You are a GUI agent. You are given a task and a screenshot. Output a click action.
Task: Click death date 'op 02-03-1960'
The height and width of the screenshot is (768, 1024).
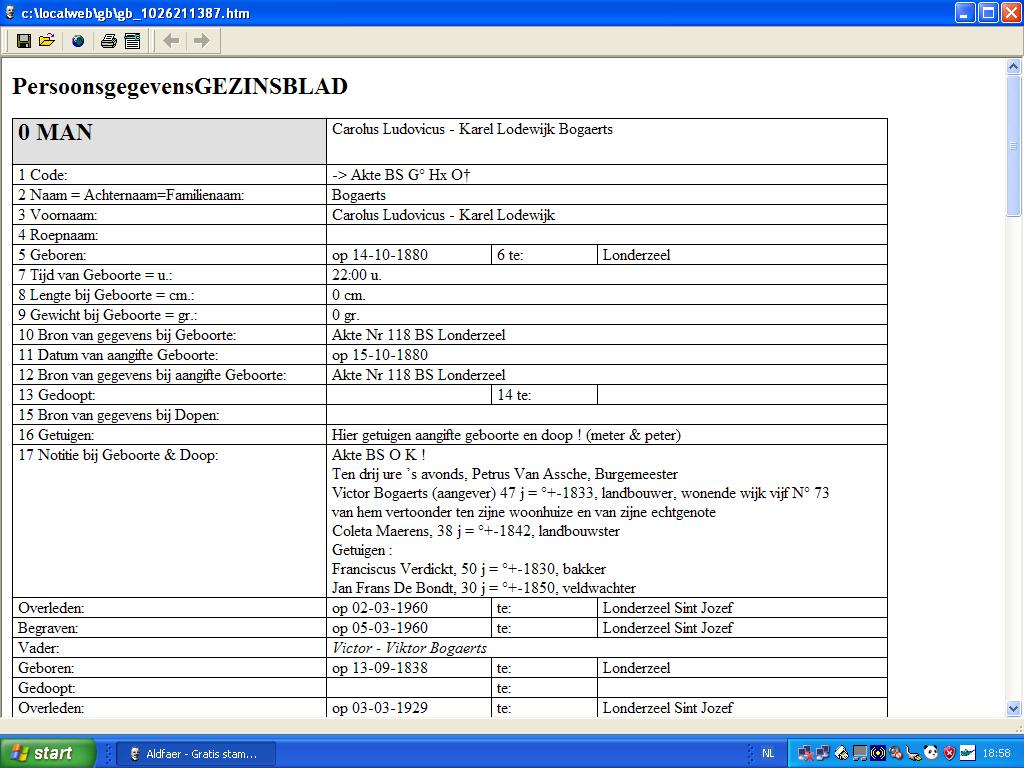click(380, 608)
